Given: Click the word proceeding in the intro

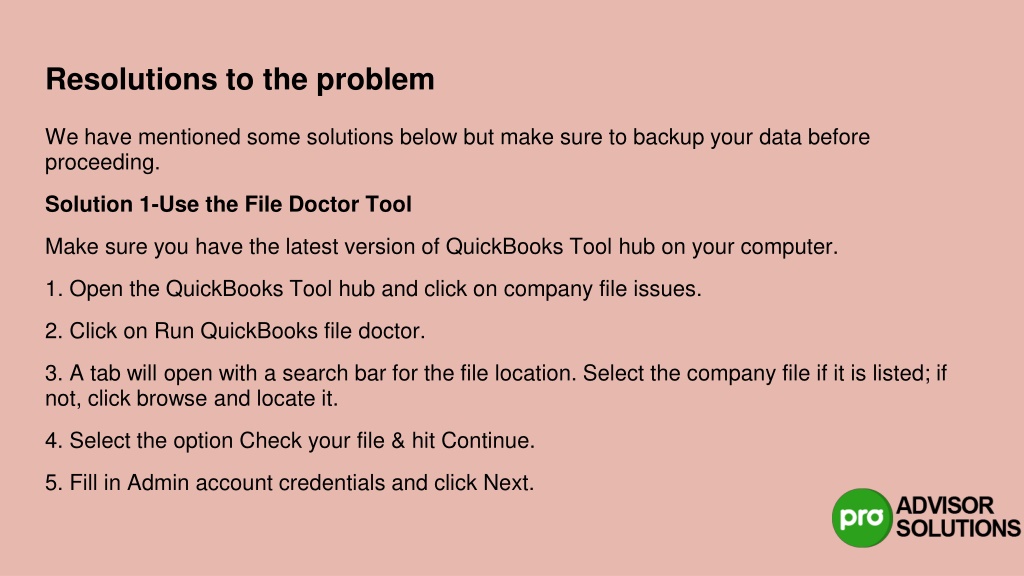Looking at the screenshot, I should (x=101, y=163).
